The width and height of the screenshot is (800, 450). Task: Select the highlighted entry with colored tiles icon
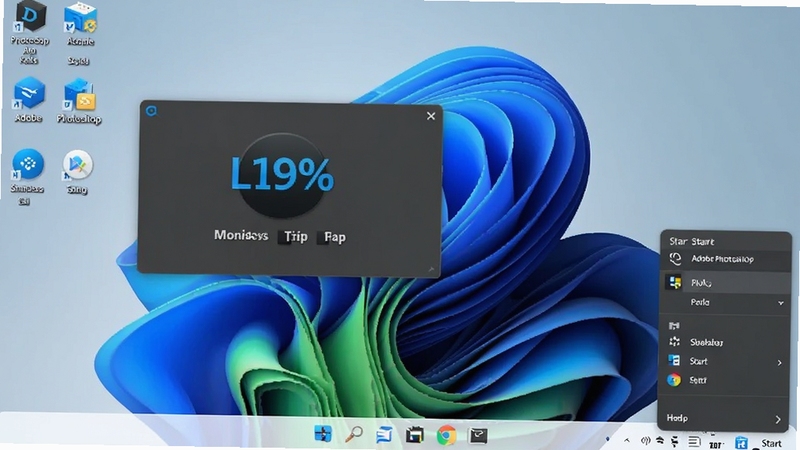(x=726, y=283)
